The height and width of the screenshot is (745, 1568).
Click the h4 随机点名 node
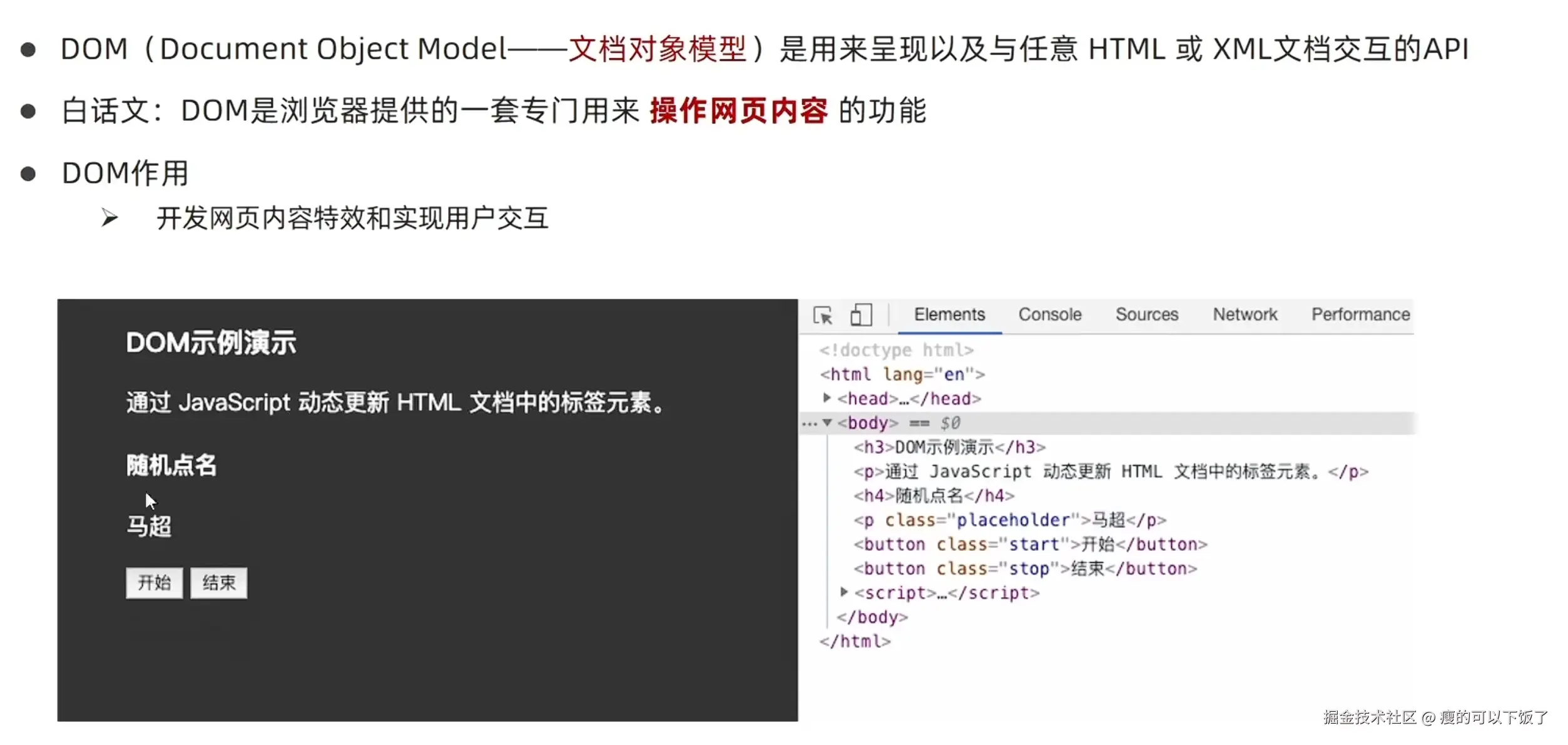click(x=934, y=496)
